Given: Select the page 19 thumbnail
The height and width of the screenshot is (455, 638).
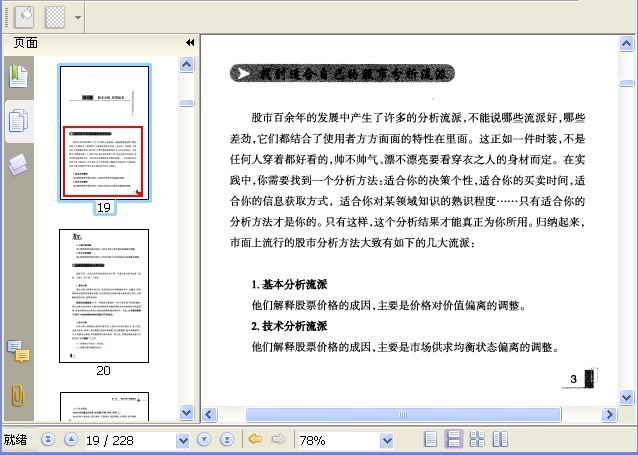Looking at the screenshot, I should (105, 133).
